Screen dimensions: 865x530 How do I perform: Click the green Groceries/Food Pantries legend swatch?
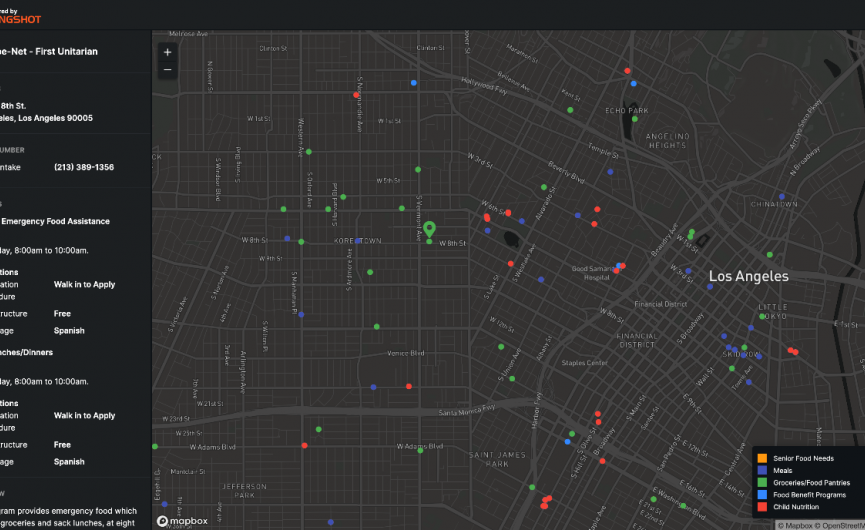click(762, 483)
